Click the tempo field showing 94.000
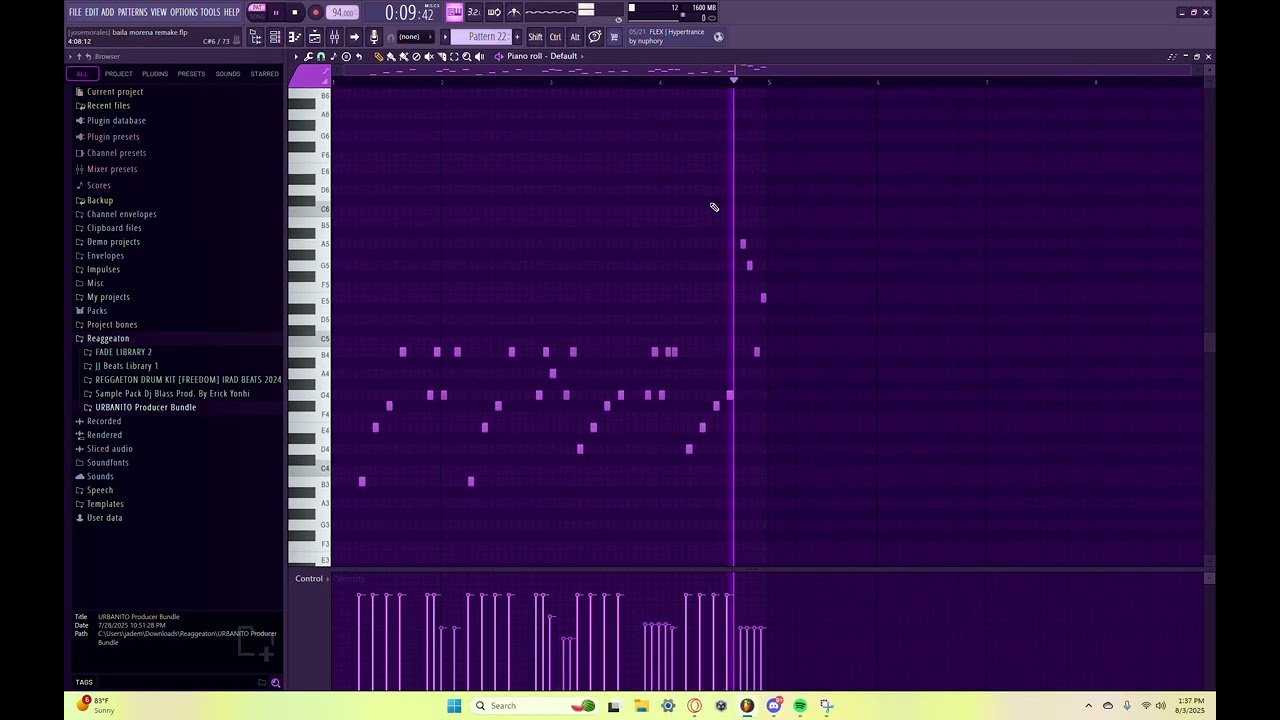The height and width of the screenshot is (720, 1280). 343,13
